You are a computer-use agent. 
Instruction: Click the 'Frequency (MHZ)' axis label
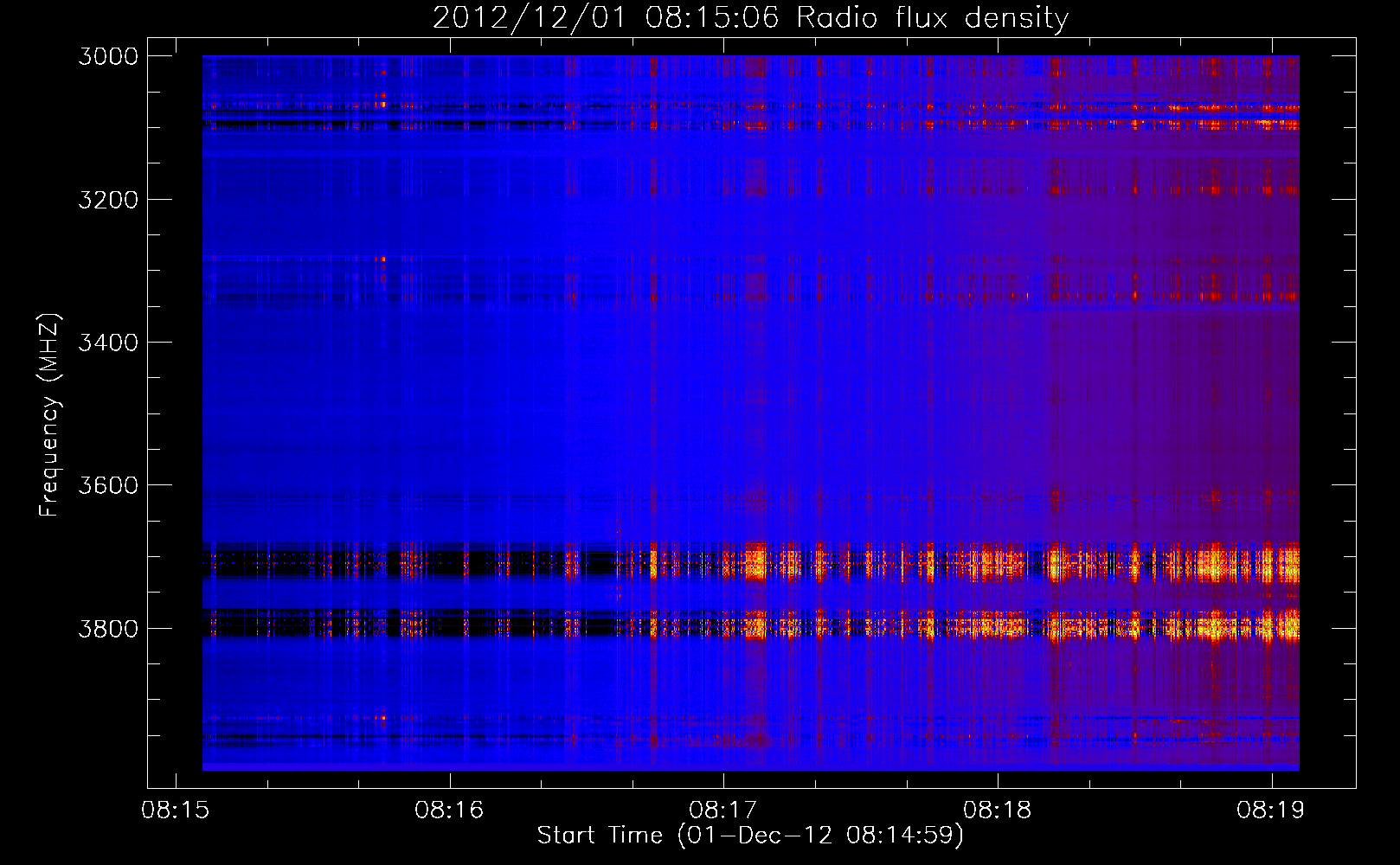tap(49, 415)
